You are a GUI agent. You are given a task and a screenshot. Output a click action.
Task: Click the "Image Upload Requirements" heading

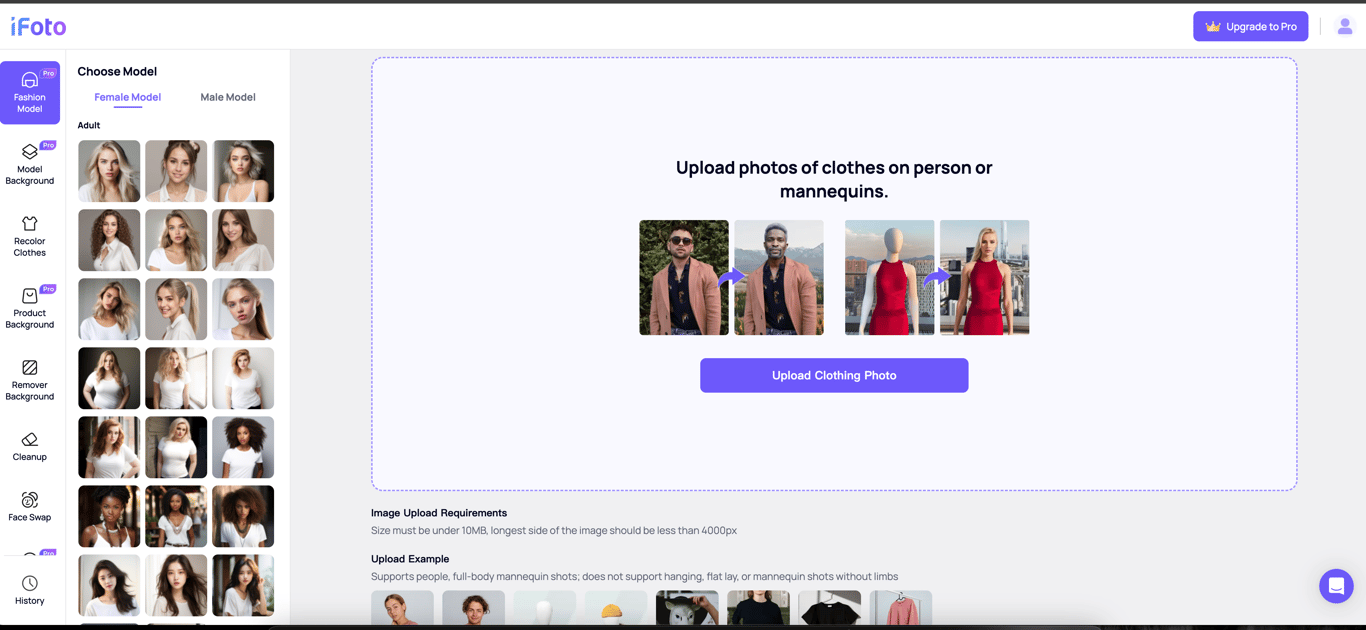(439, 513)
